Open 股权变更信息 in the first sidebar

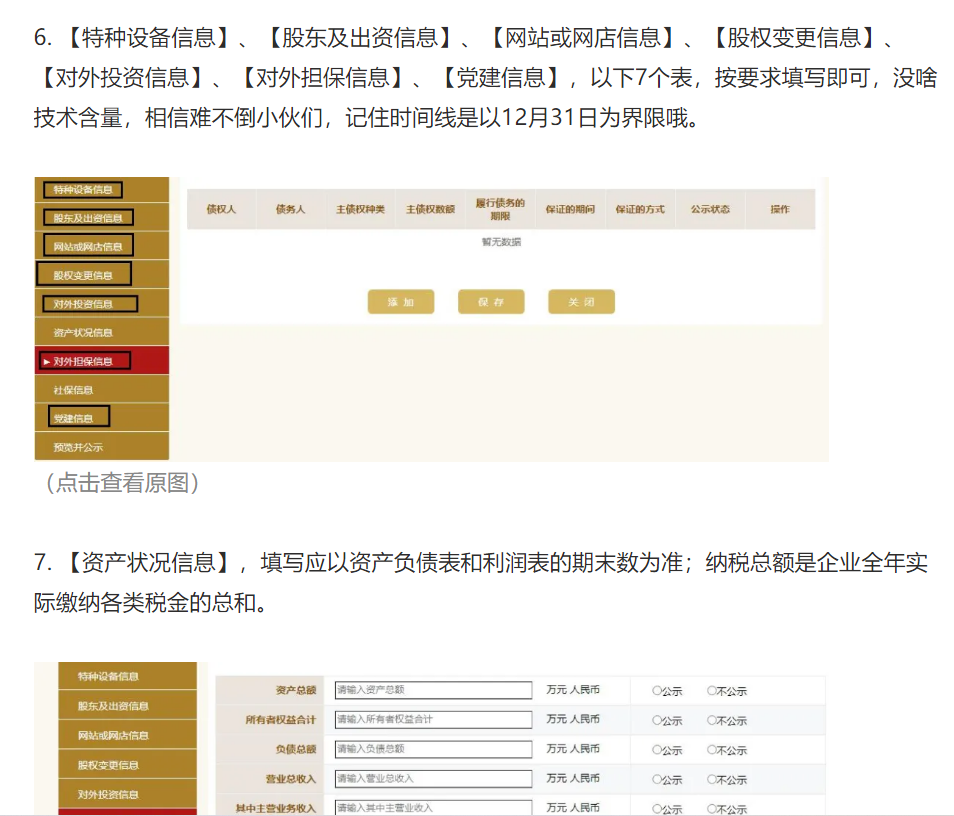coord(102,275)
